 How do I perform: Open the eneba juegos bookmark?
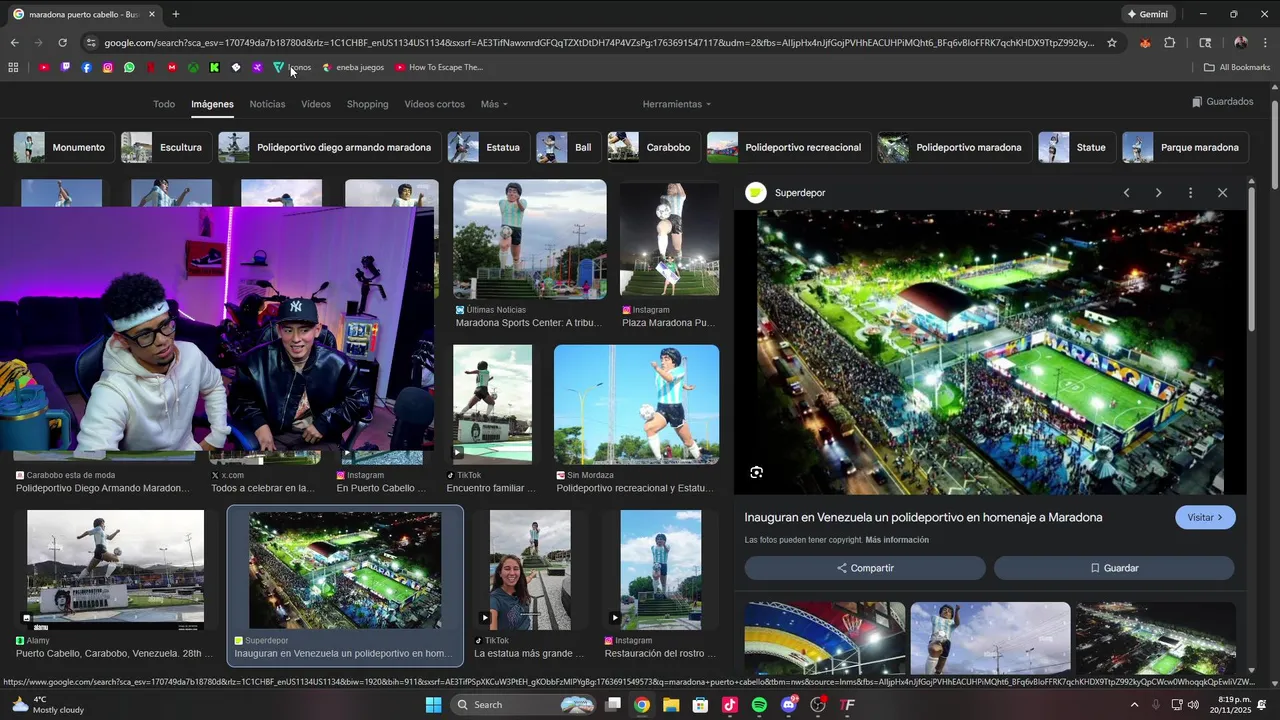pyautogui.click(x=353, y=67)
